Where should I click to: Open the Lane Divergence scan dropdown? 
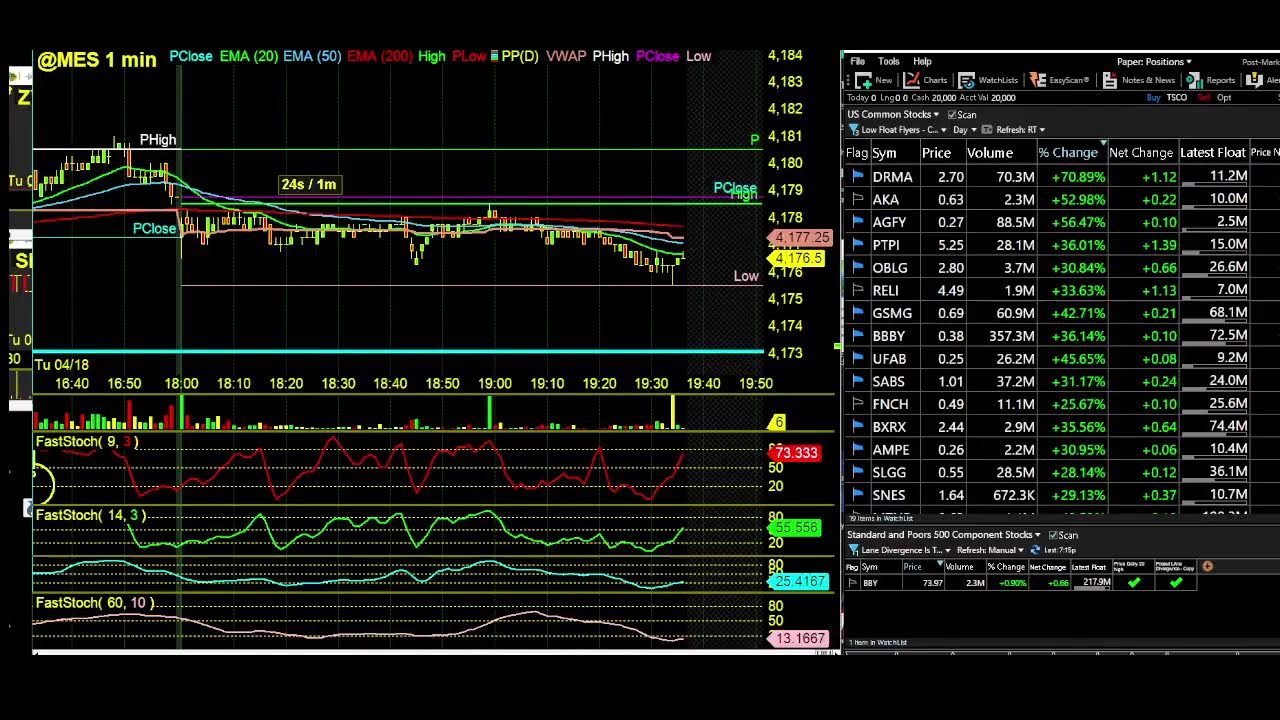click(947, 550)
